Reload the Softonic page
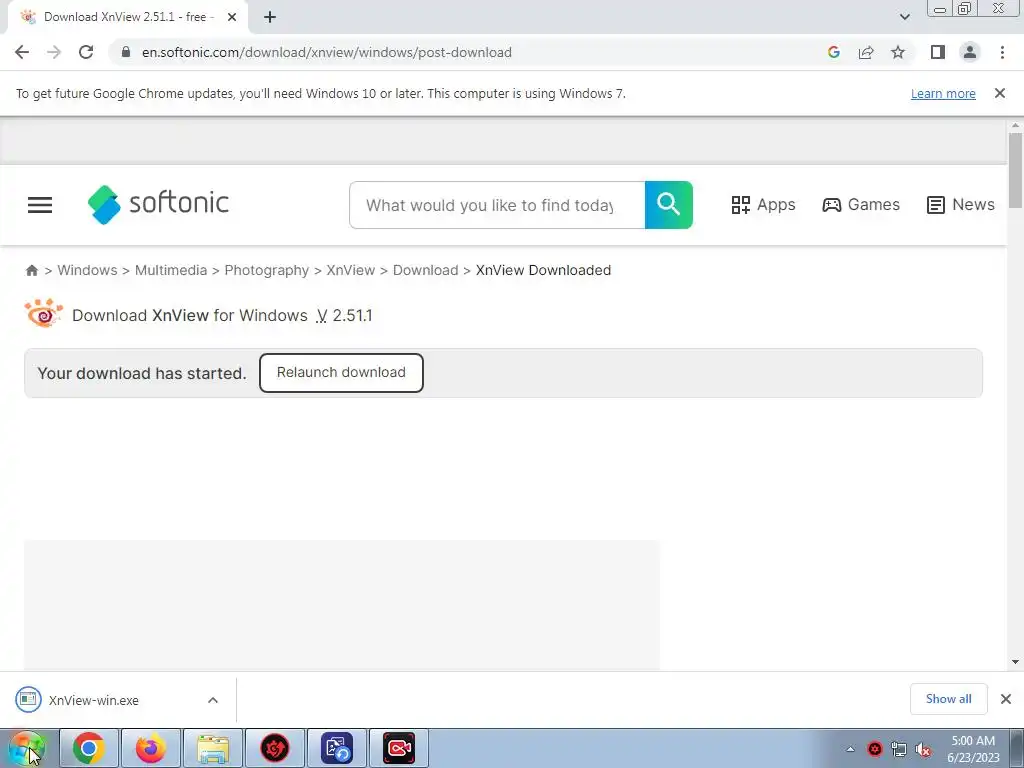1024x768 pixels. click(x=86, y=52)
